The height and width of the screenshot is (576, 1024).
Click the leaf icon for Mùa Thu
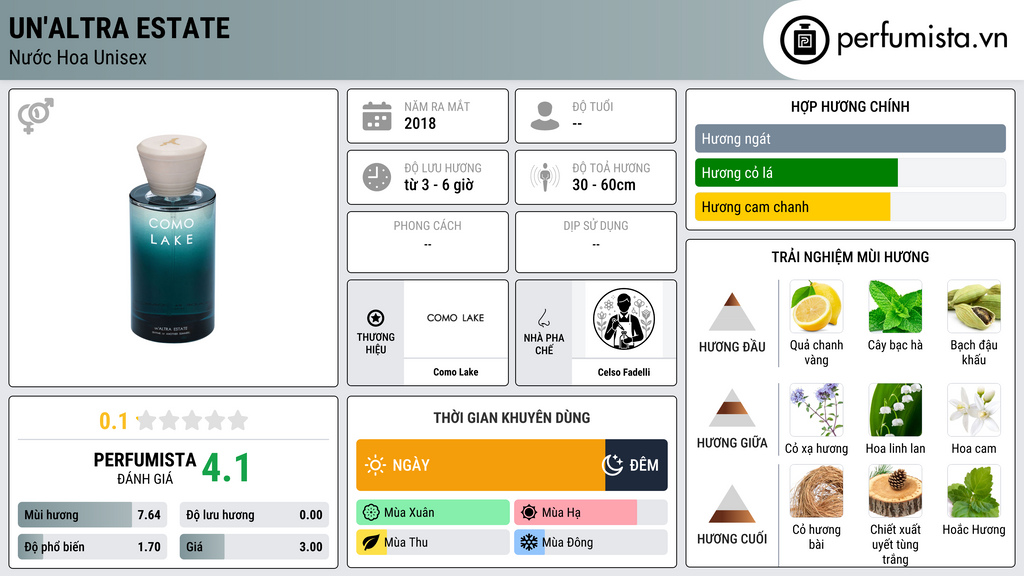[371, 542]
